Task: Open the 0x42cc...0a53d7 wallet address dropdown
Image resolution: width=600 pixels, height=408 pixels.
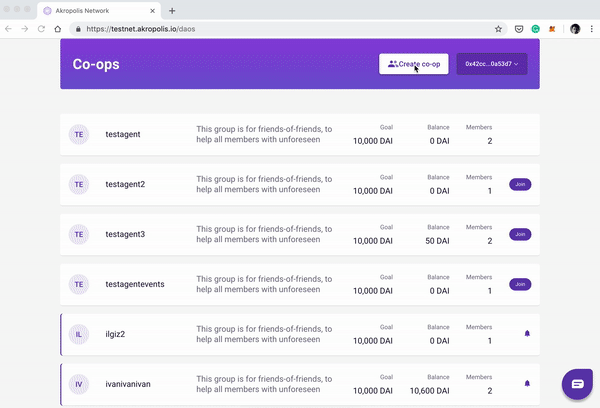Action: [492, 64]
